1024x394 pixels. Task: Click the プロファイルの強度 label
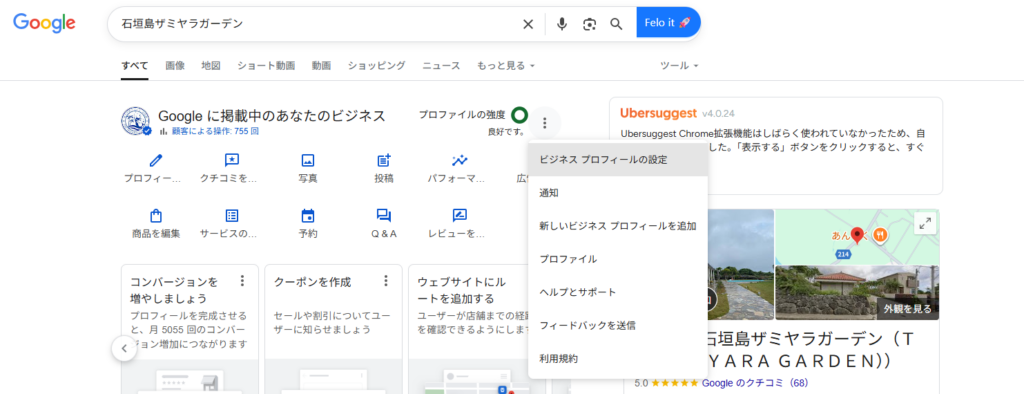(462, 115)
